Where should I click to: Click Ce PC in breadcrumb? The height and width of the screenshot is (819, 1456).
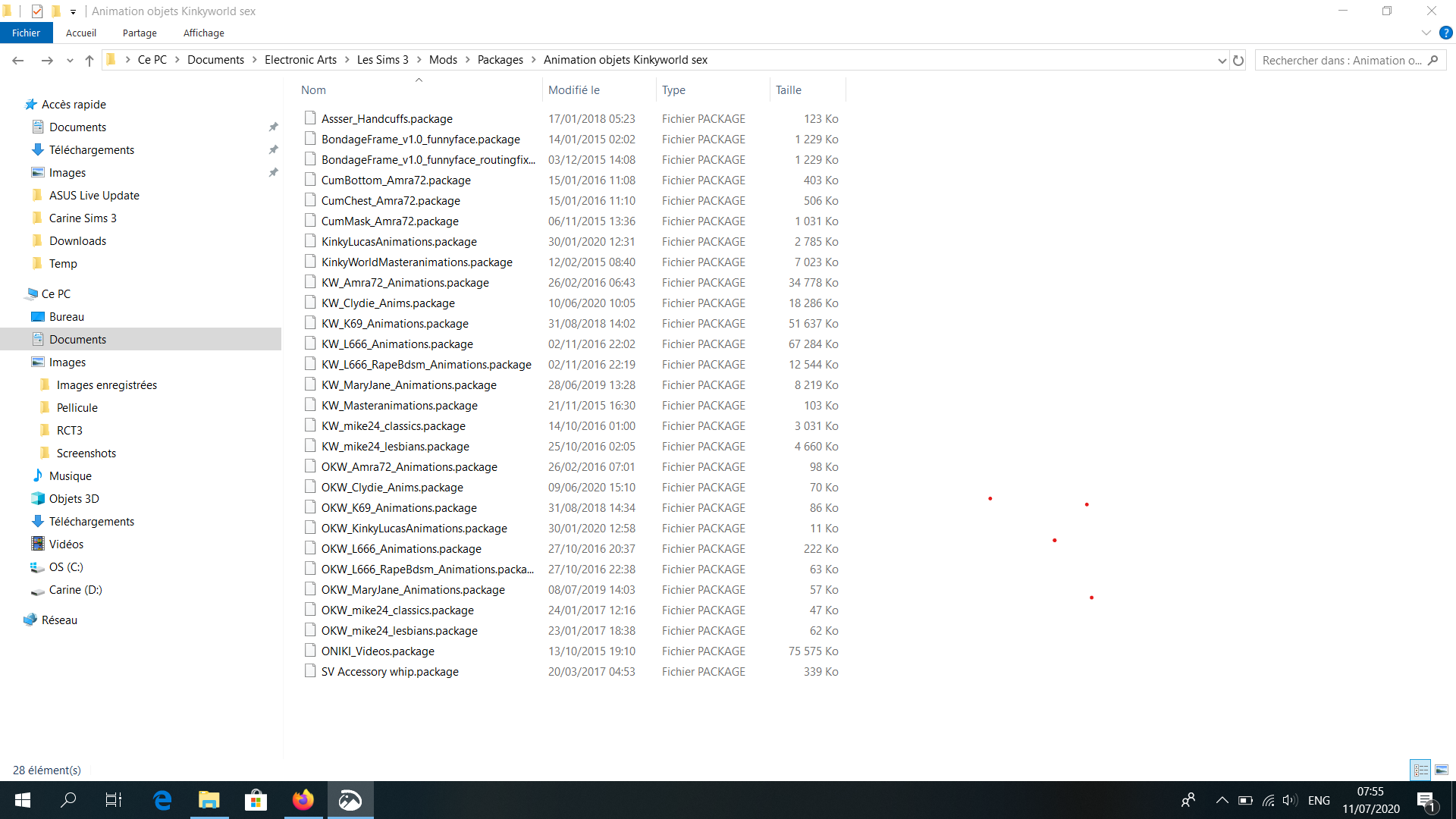pos(152,60)
